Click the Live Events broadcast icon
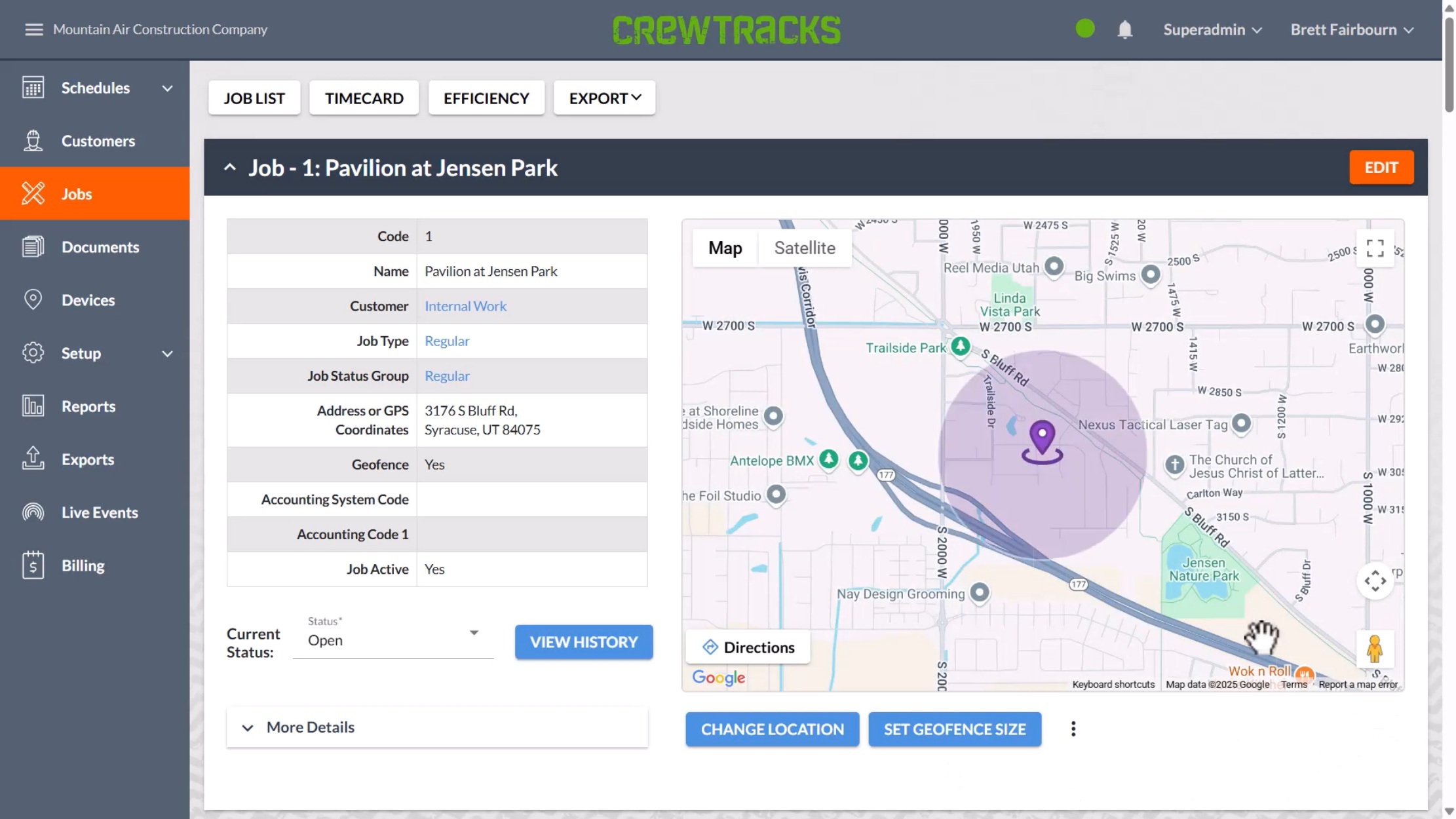Viewport: 1456px width, 819px height. coord(33,512)
